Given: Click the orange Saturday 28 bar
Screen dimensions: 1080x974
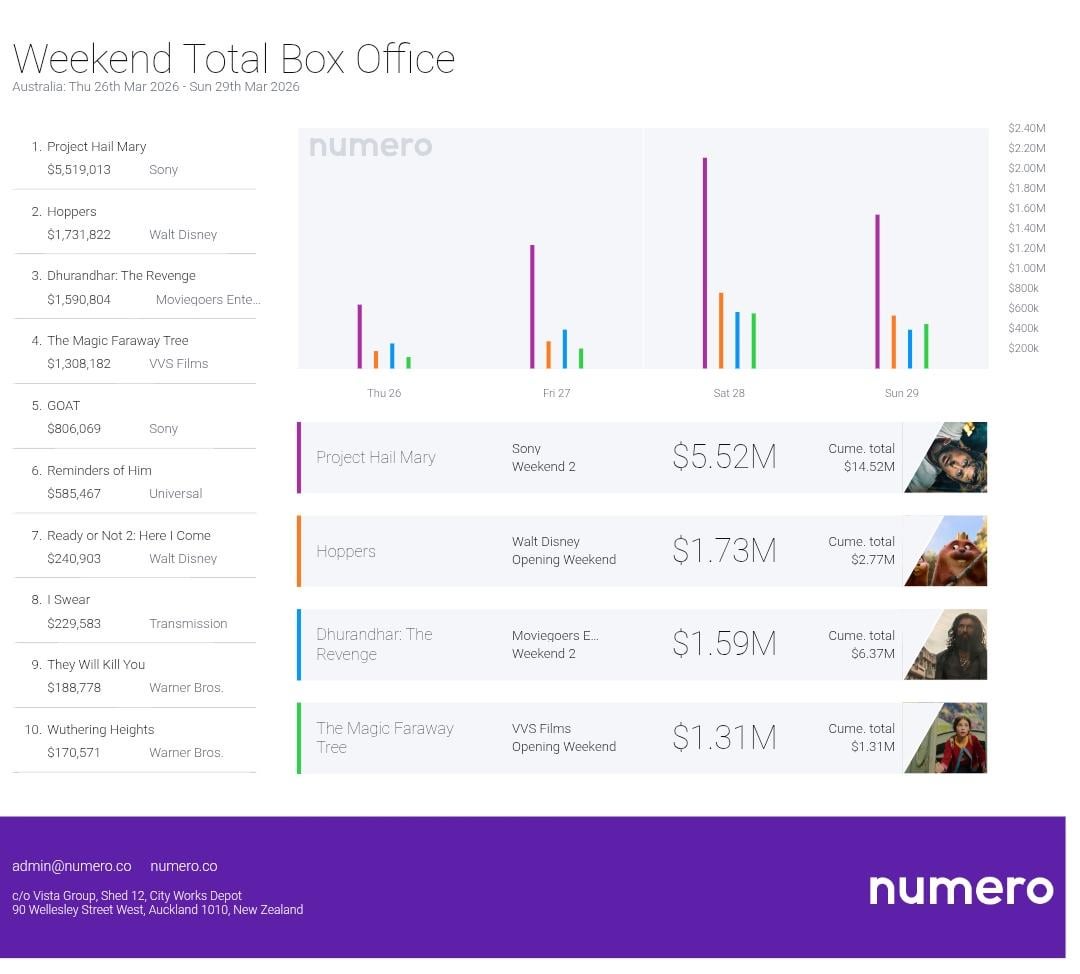Looking at the screenshot, I should coord(721,330).
